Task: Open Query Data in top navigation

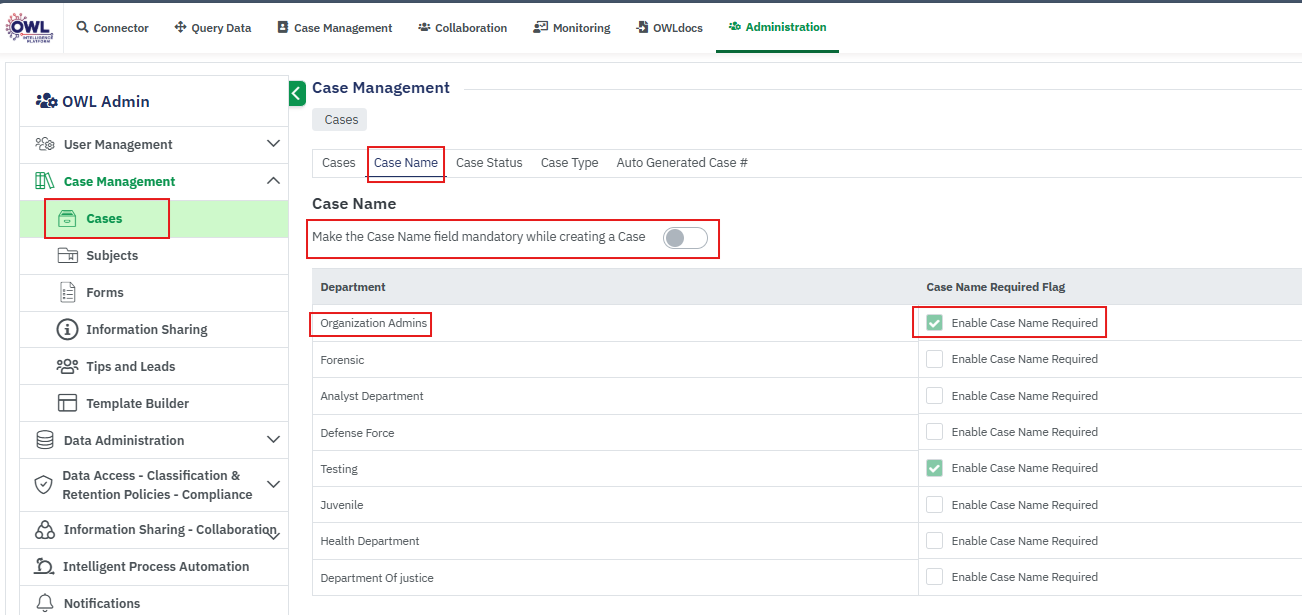Action: (213, 28)
